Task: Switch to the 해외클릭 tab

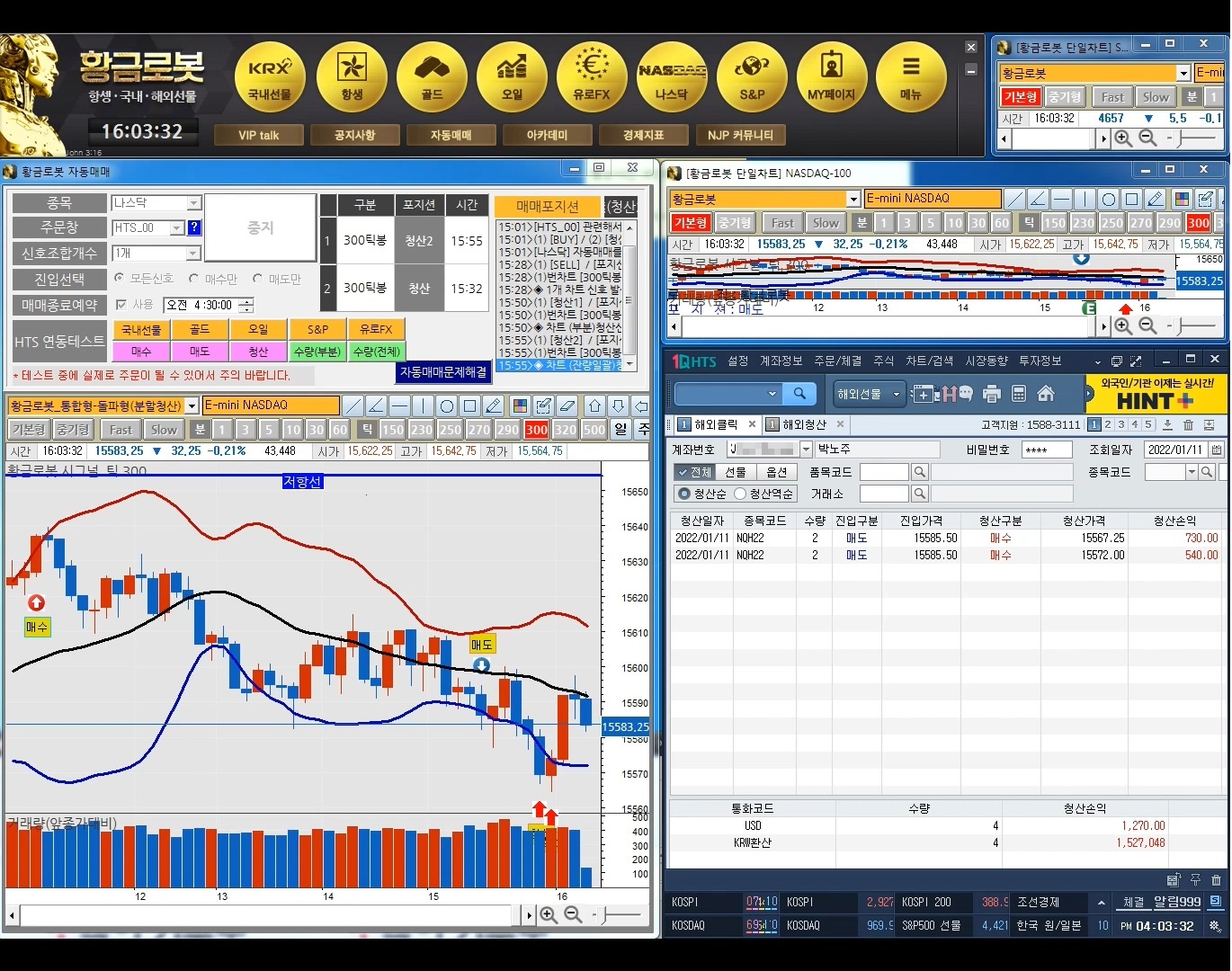Action: coord(716,424)
